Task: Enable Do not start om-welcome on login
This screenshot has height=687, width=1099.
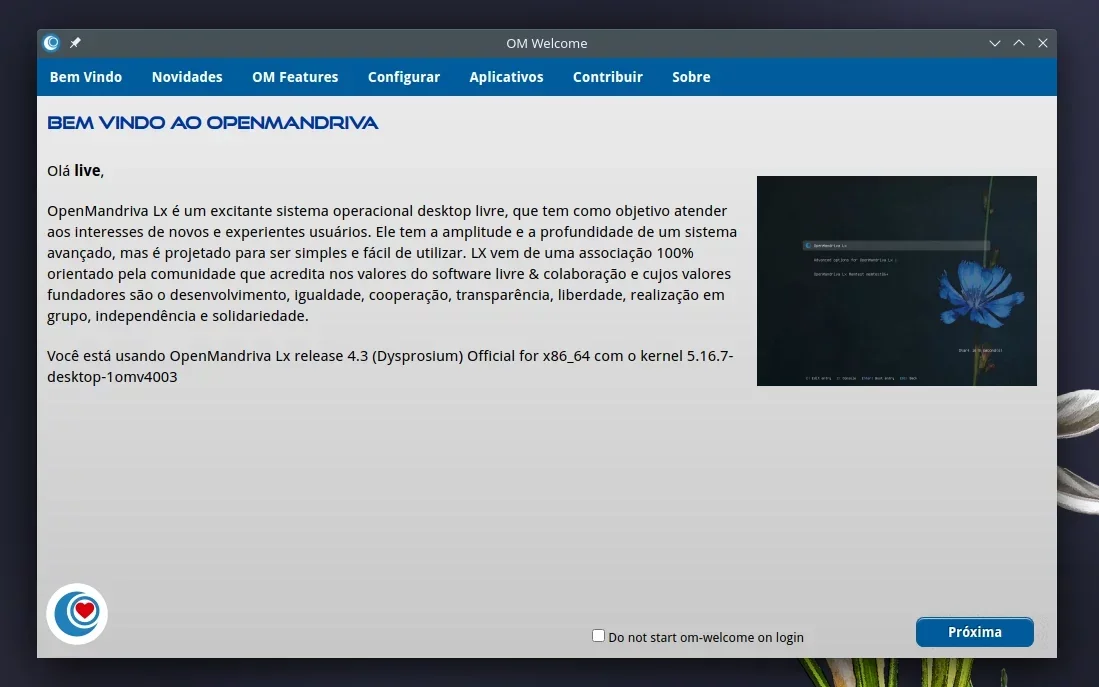Action: point(599,636)
